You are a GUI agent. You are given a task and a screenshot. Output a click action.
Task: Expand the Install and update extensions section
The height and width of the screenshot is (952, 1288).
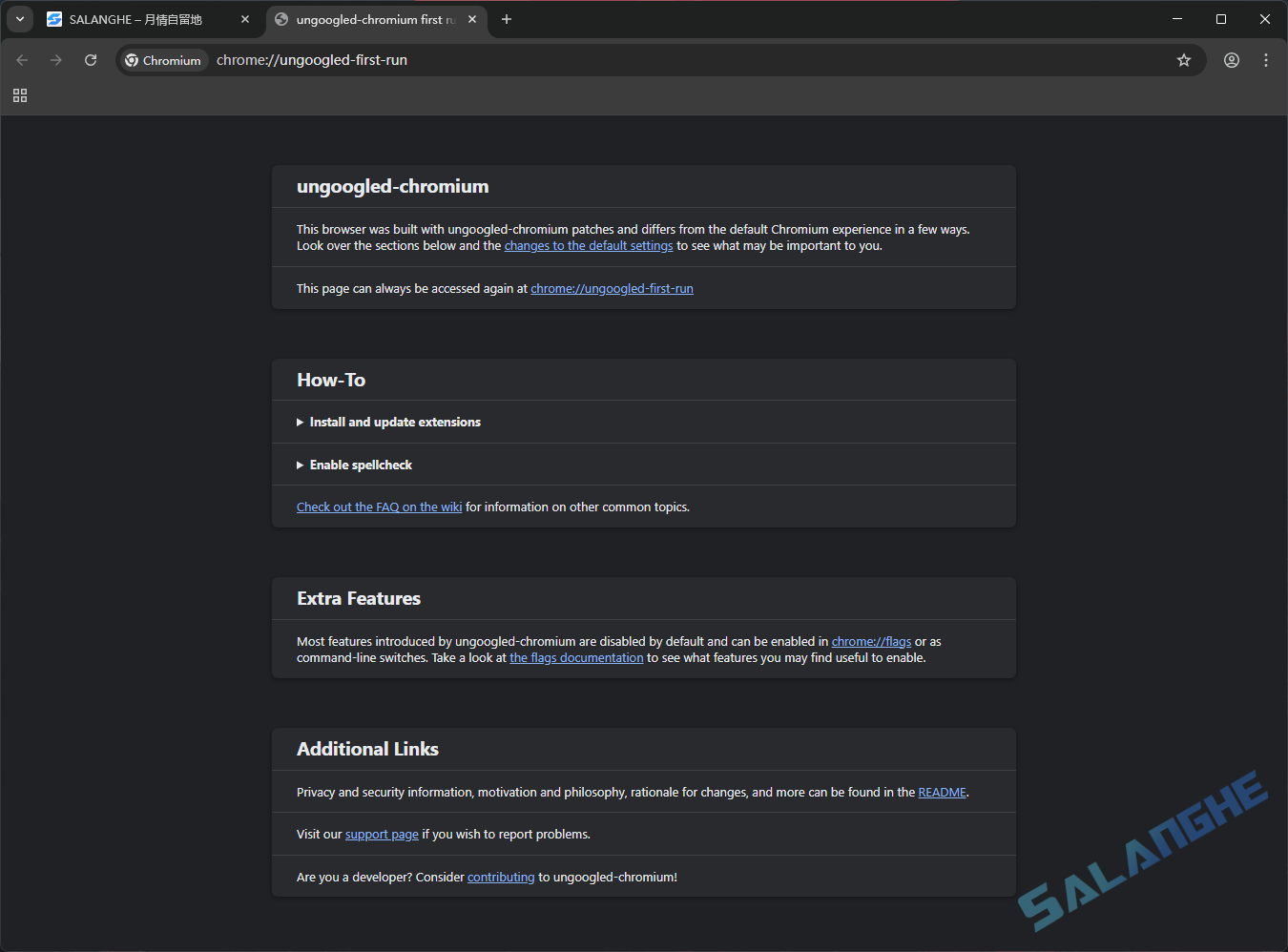coord(394,422)
